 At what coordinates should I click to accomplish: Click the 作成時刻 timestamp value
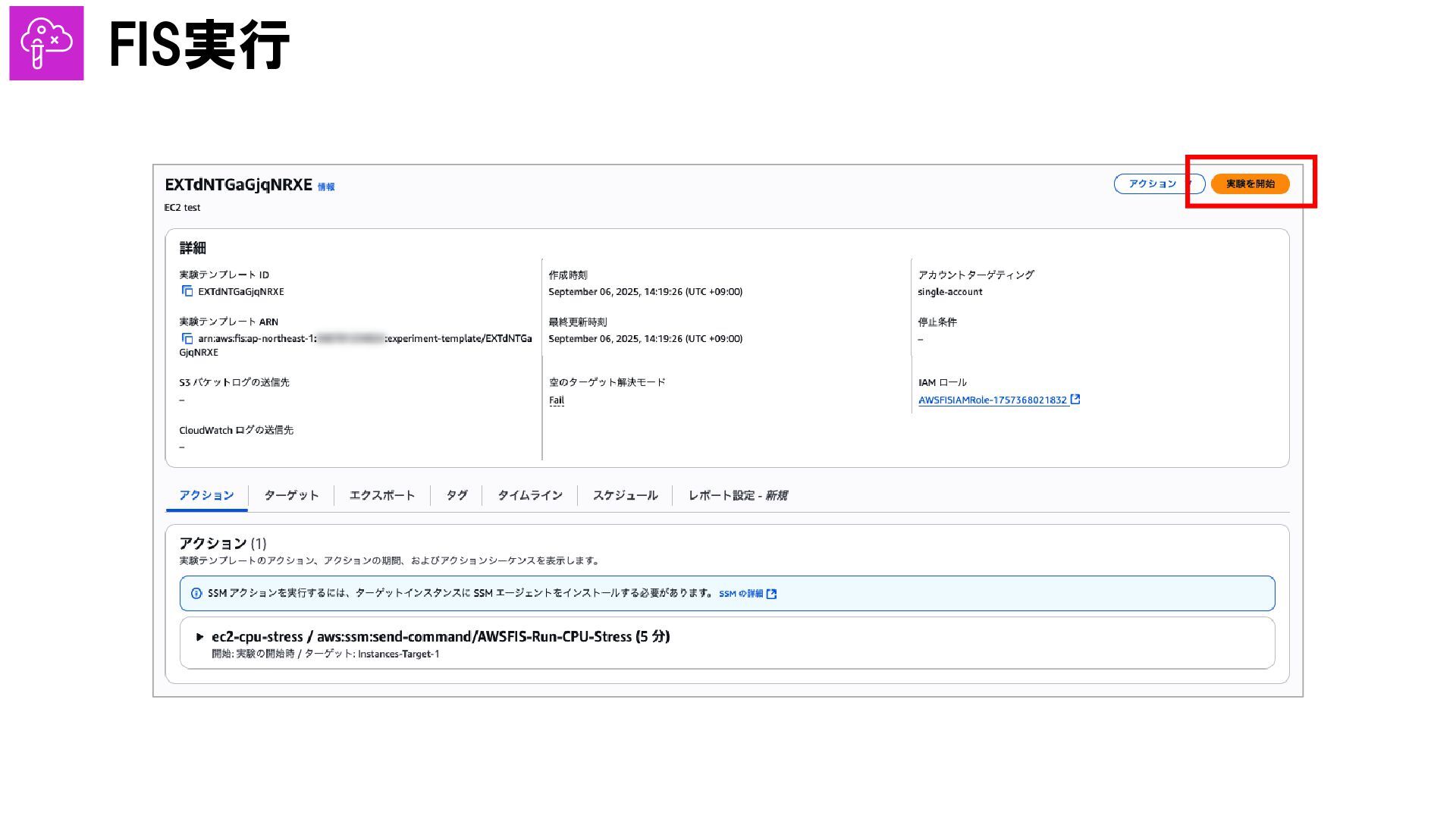[x=645, y=292]
